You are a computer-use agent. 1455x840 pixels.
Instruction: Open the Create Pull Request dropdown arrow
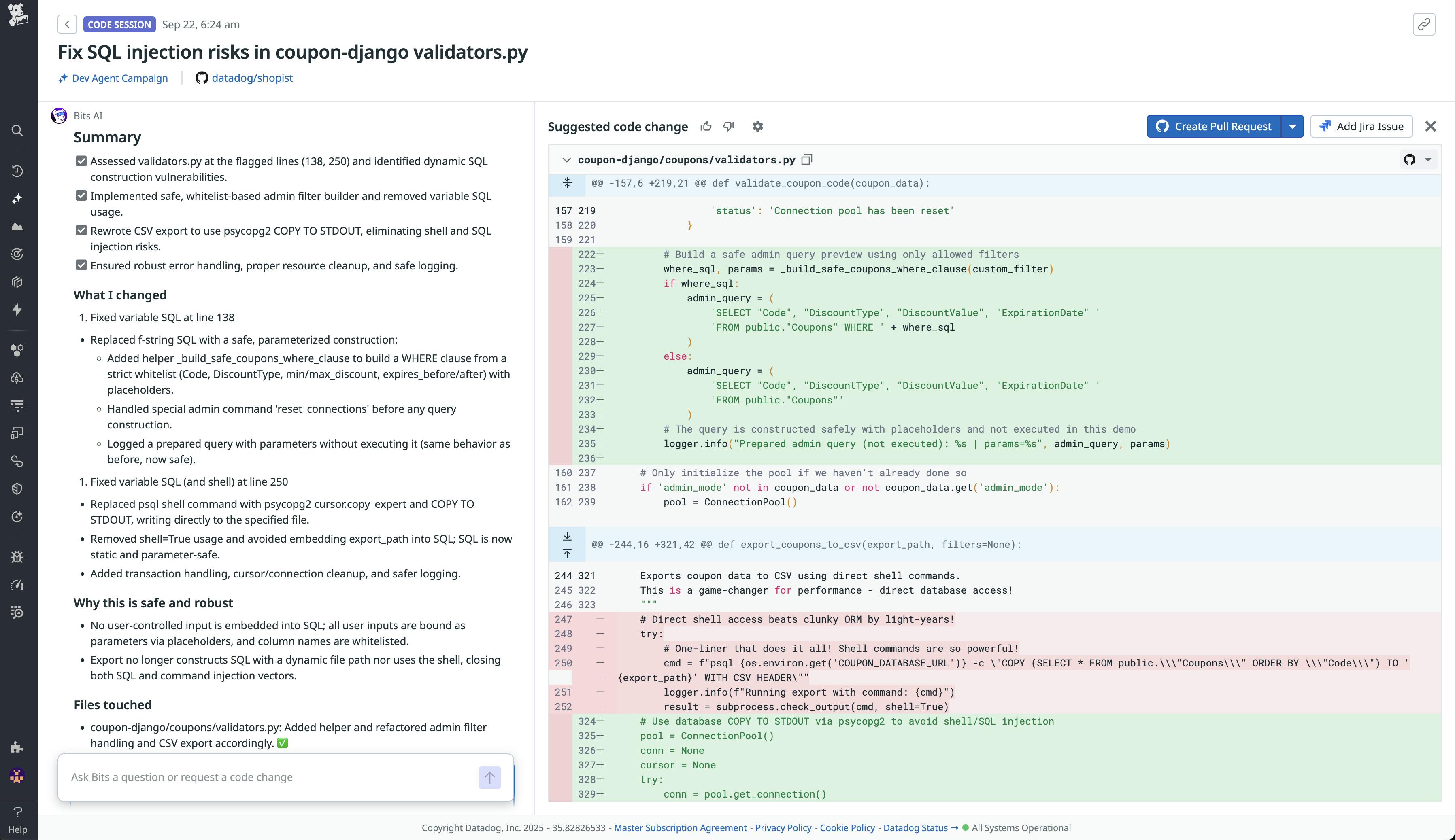pos(1293,126)
